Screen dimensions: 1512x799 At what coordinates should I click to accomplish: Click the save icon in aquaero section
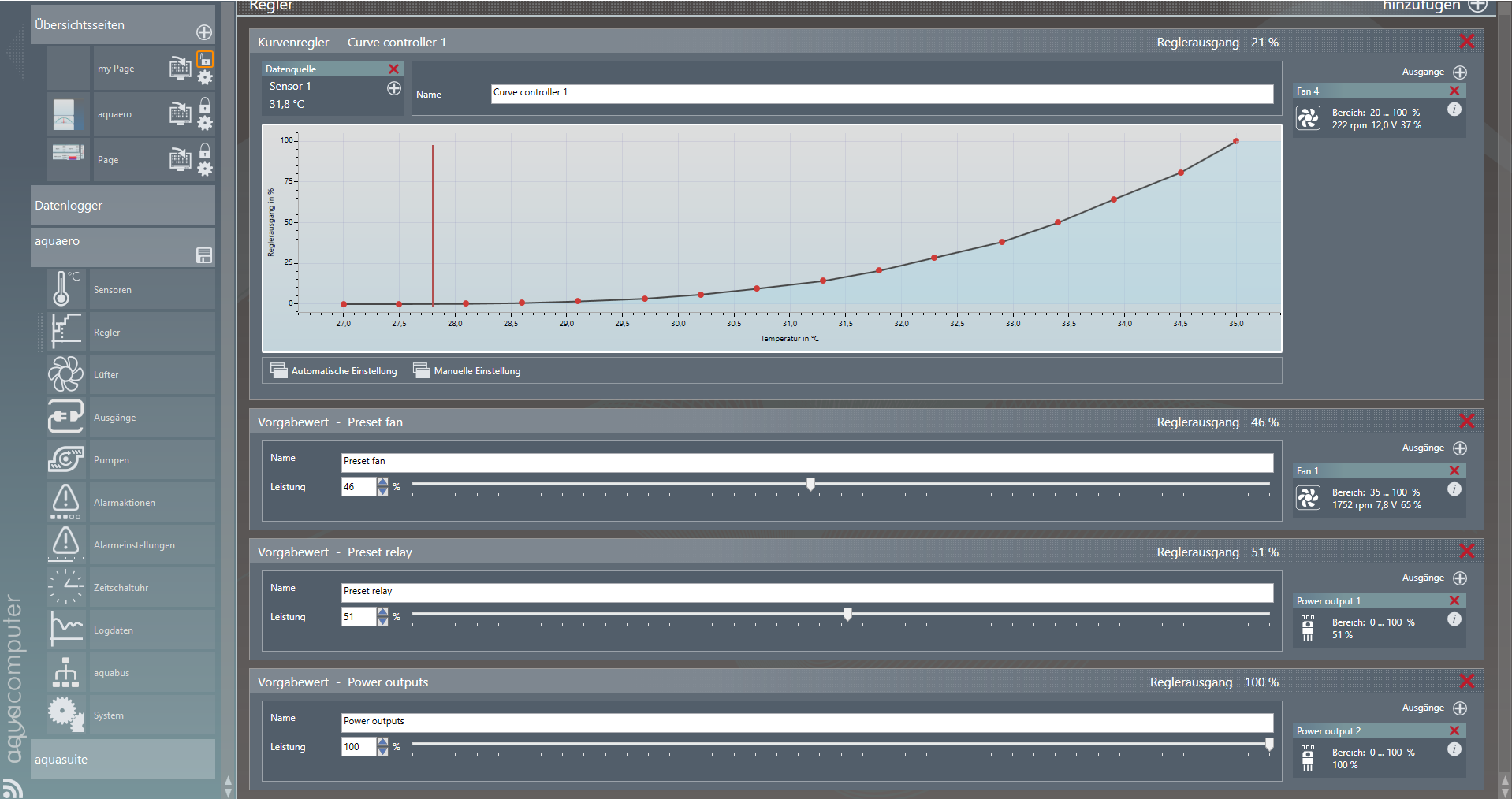point(204,255)
